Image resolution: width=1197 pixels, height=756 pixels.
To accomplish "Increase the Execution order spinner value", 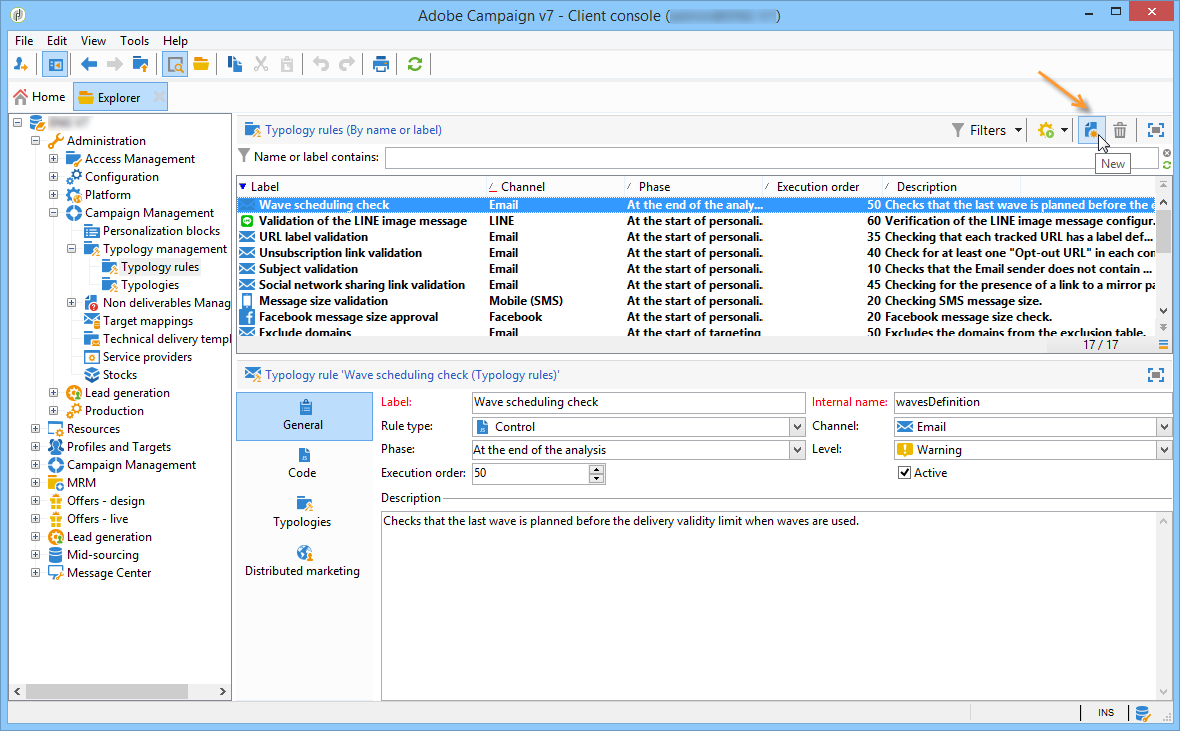I will click(596, 469).
